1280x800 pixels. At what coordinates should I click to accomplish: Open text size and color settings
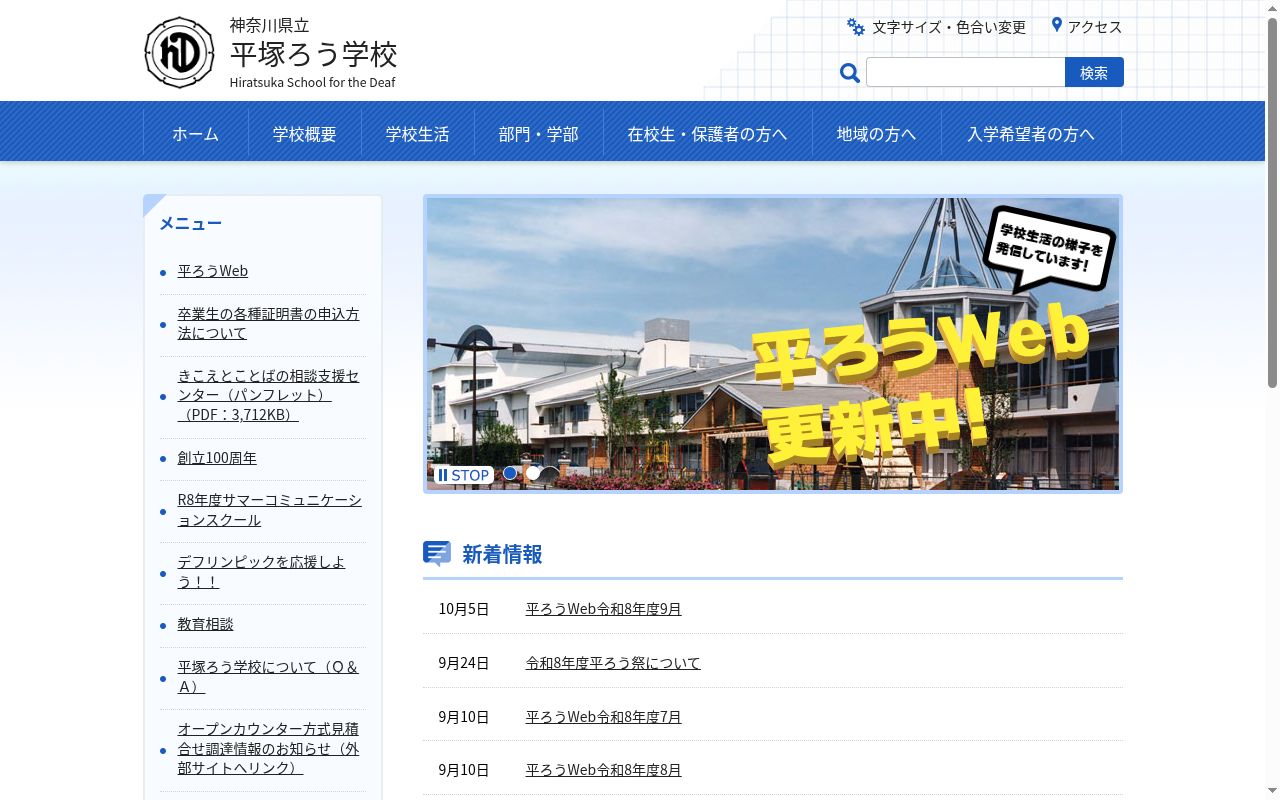point(936,27)
